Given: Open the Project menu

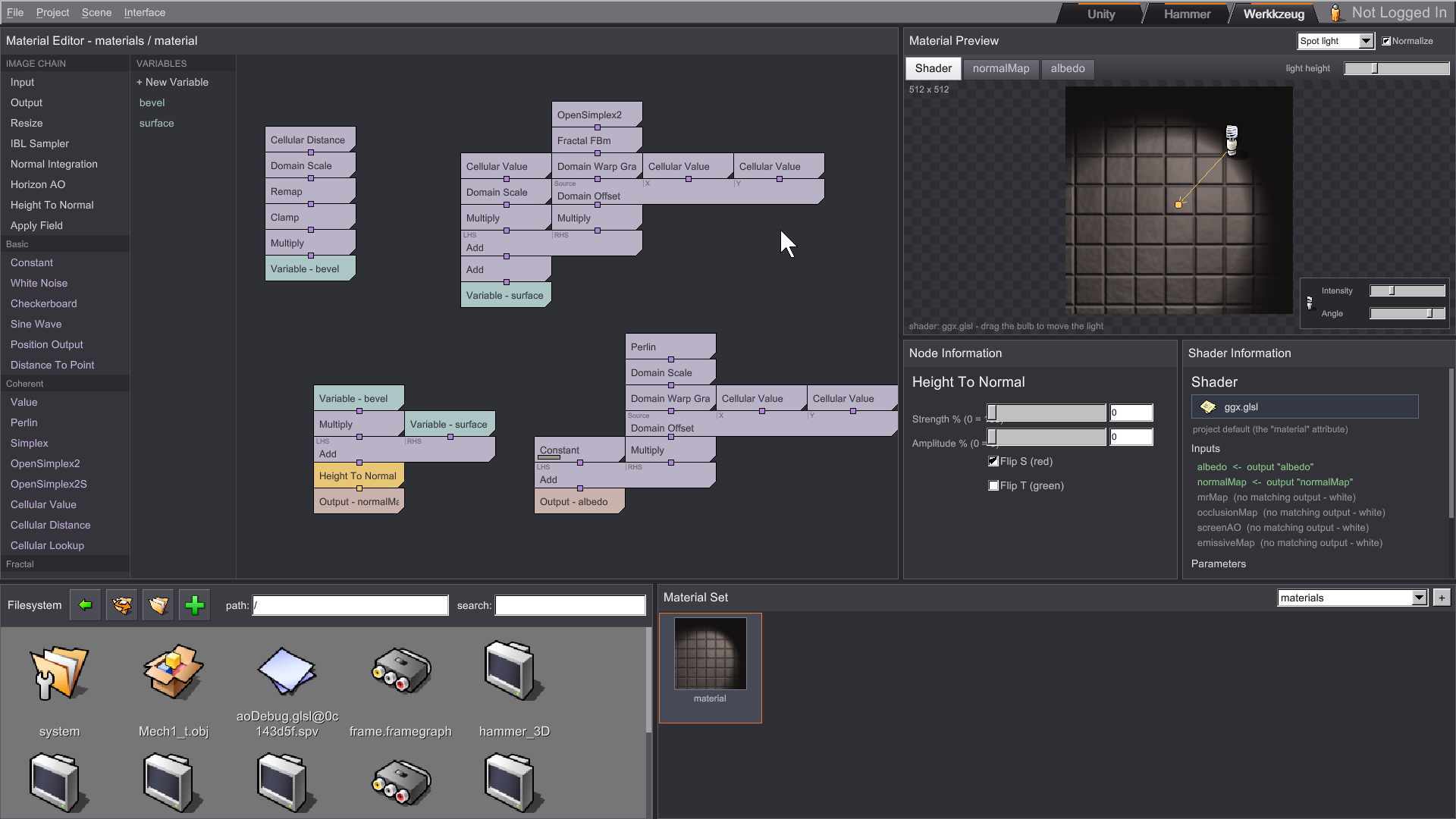Looking at the screenshot, I should (52, 12).
